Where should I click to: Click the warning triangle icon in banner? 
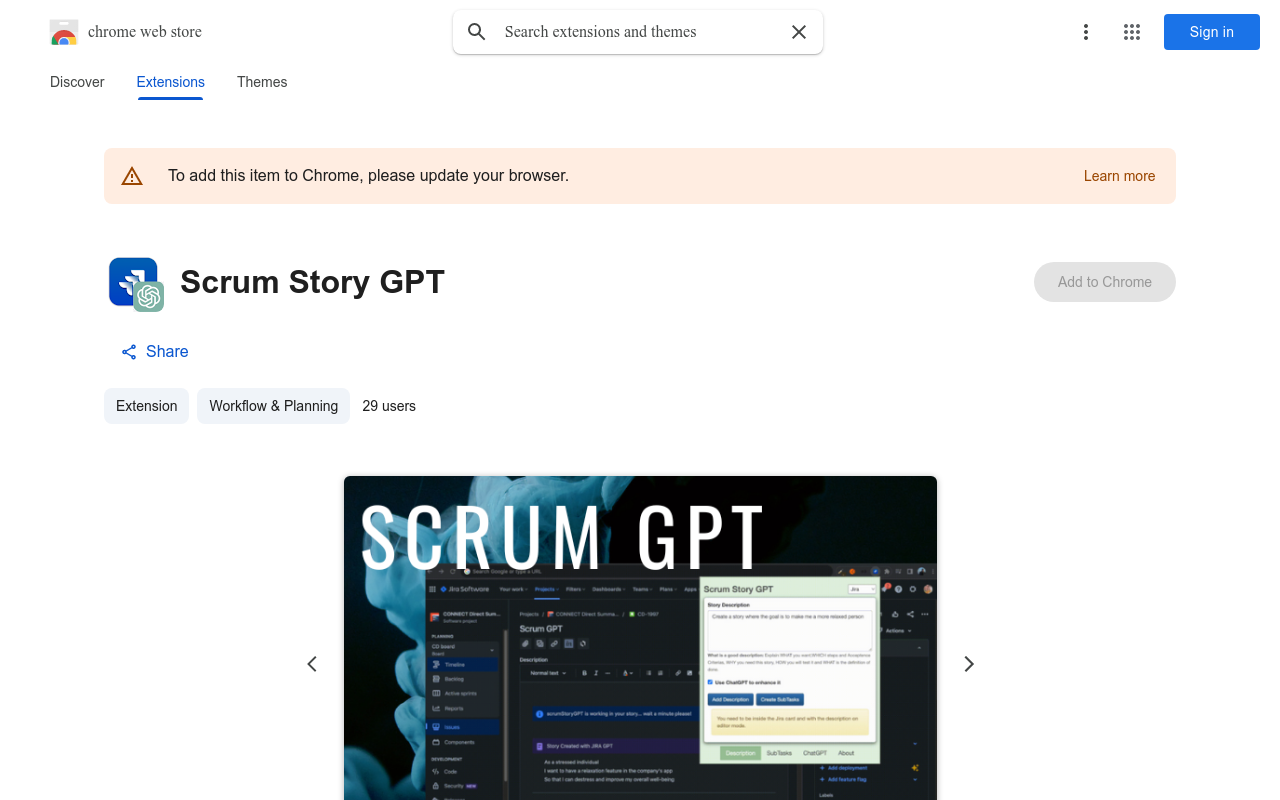click(132, 176)
